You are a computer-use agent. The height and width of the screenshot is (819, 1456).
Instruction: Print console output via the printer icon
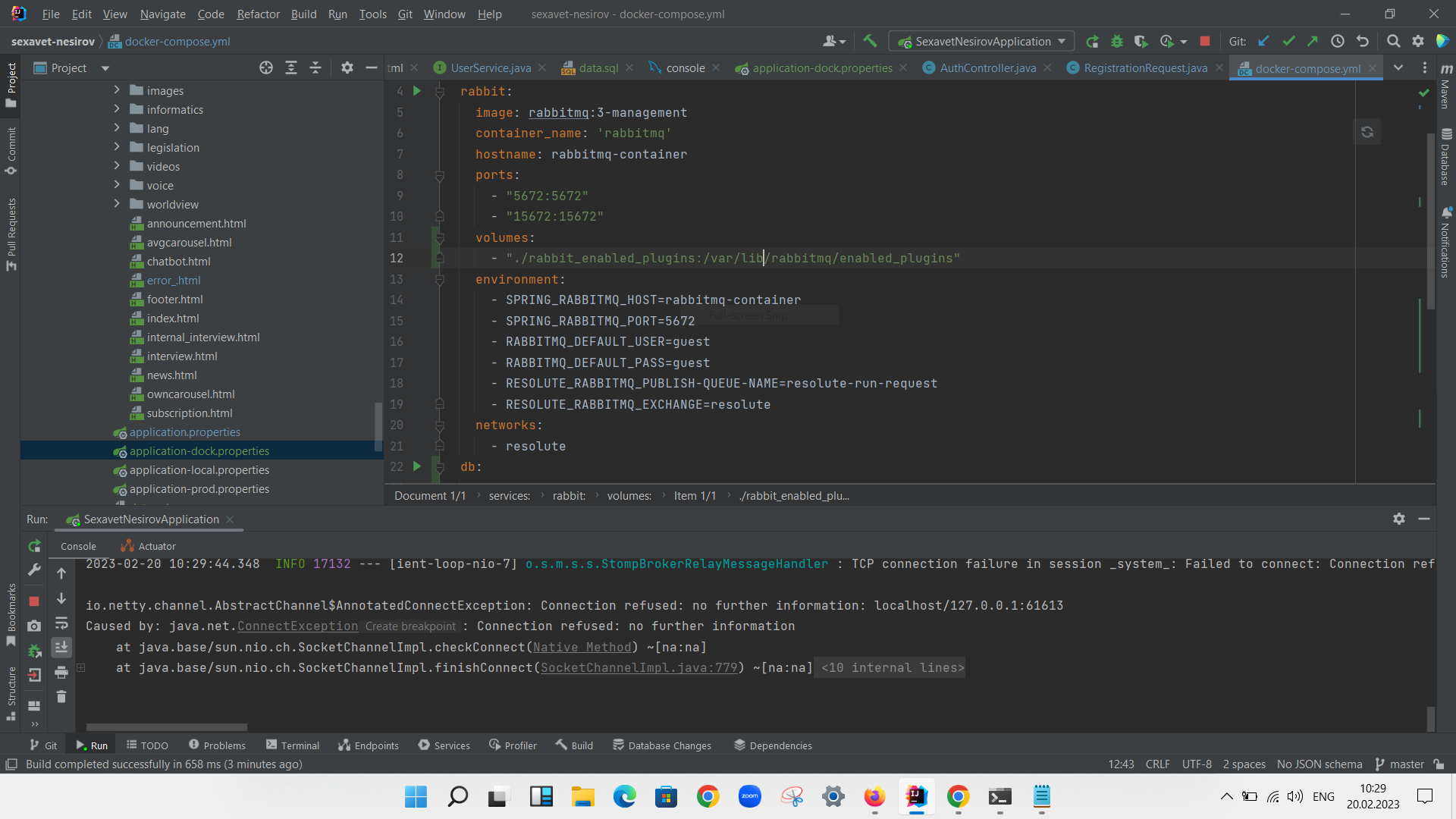[x=61, y=672]
